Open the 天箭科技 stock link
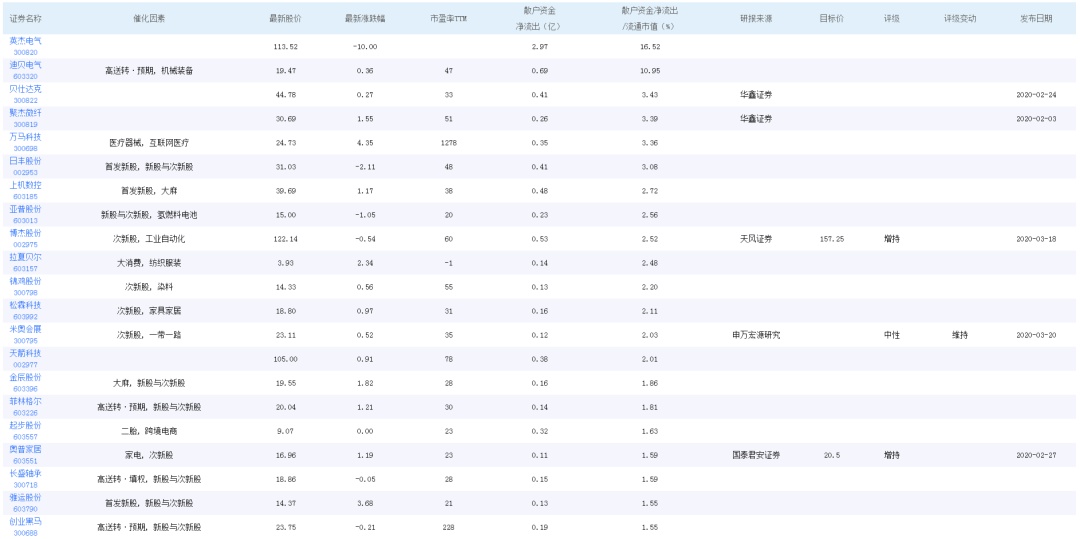The height and width of the screenshot is (539, 1080). pyautogui.click(x=25, y=353)
